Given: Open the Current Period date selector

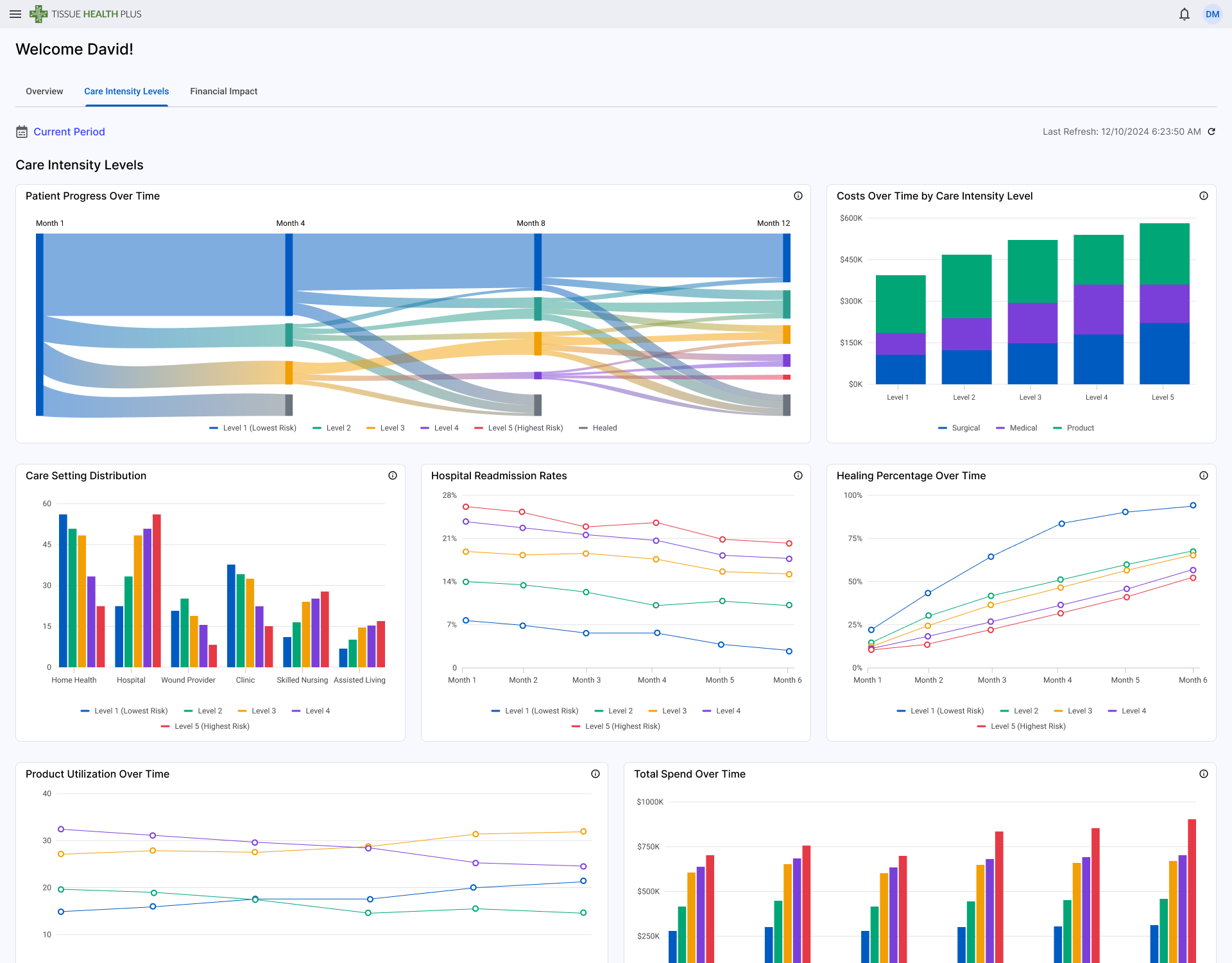Looking at the screenshot, I should [69, 132].
